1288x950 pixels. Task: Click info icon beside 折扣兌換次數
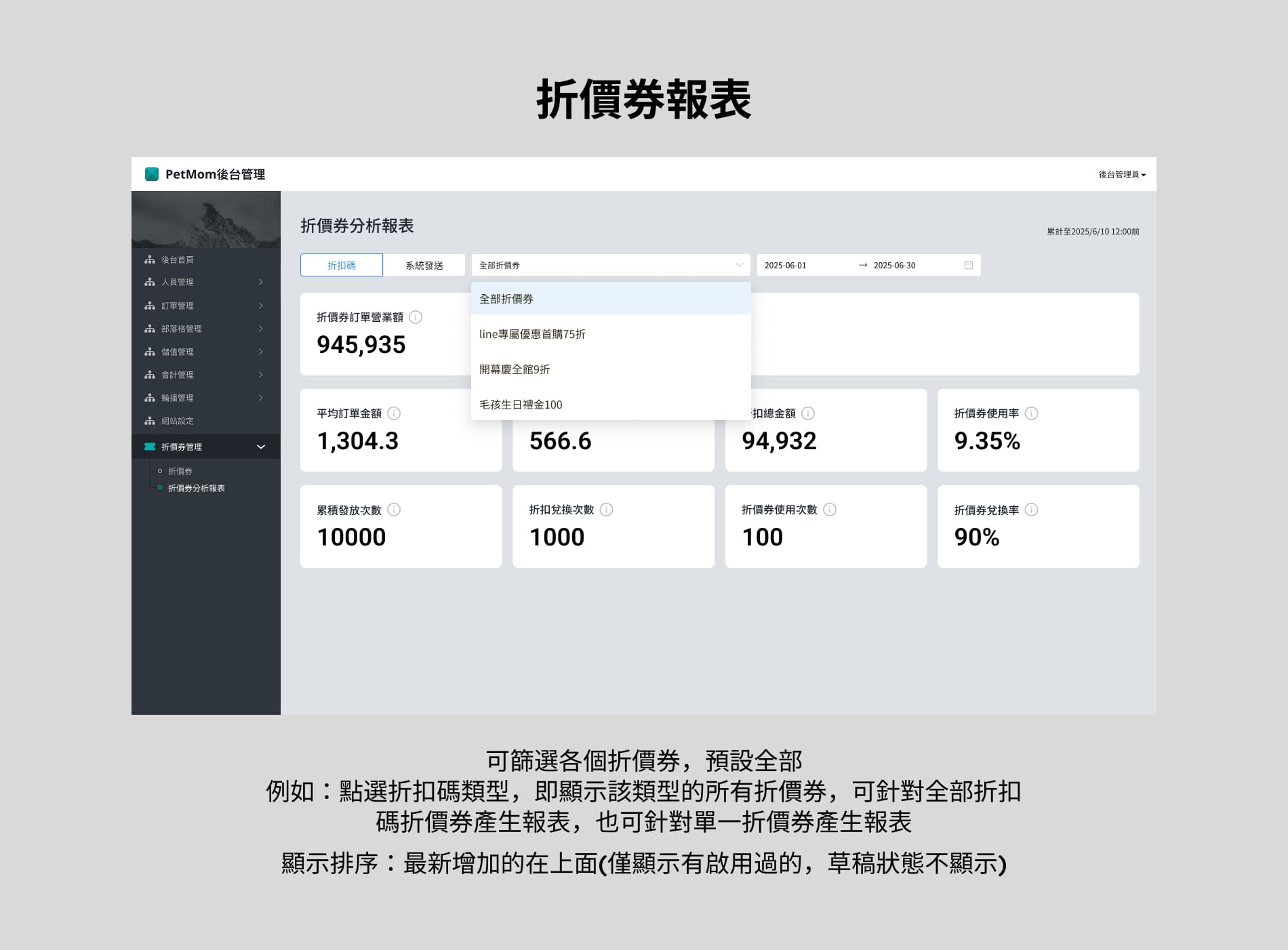tap(607, 510)
